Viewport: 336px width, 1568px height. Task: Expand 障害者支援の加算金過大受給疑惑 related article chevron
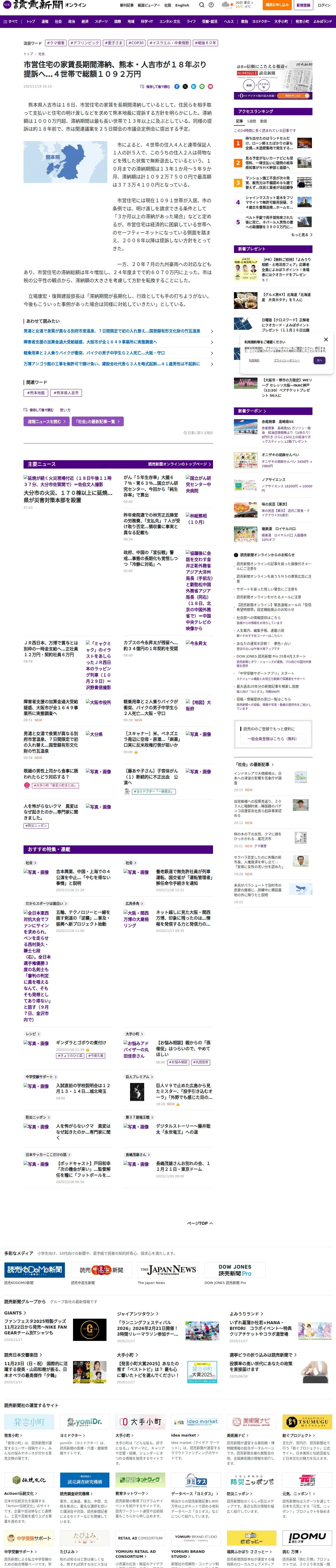(212, 342)
